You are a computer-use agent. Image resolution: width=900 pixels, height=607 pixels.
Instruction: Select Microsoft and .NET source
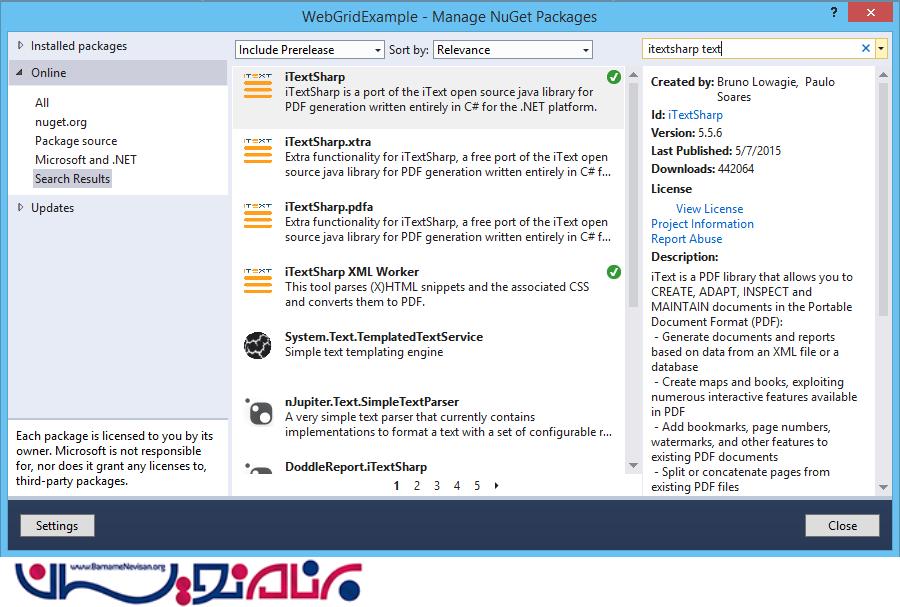(x=86, y=160)
